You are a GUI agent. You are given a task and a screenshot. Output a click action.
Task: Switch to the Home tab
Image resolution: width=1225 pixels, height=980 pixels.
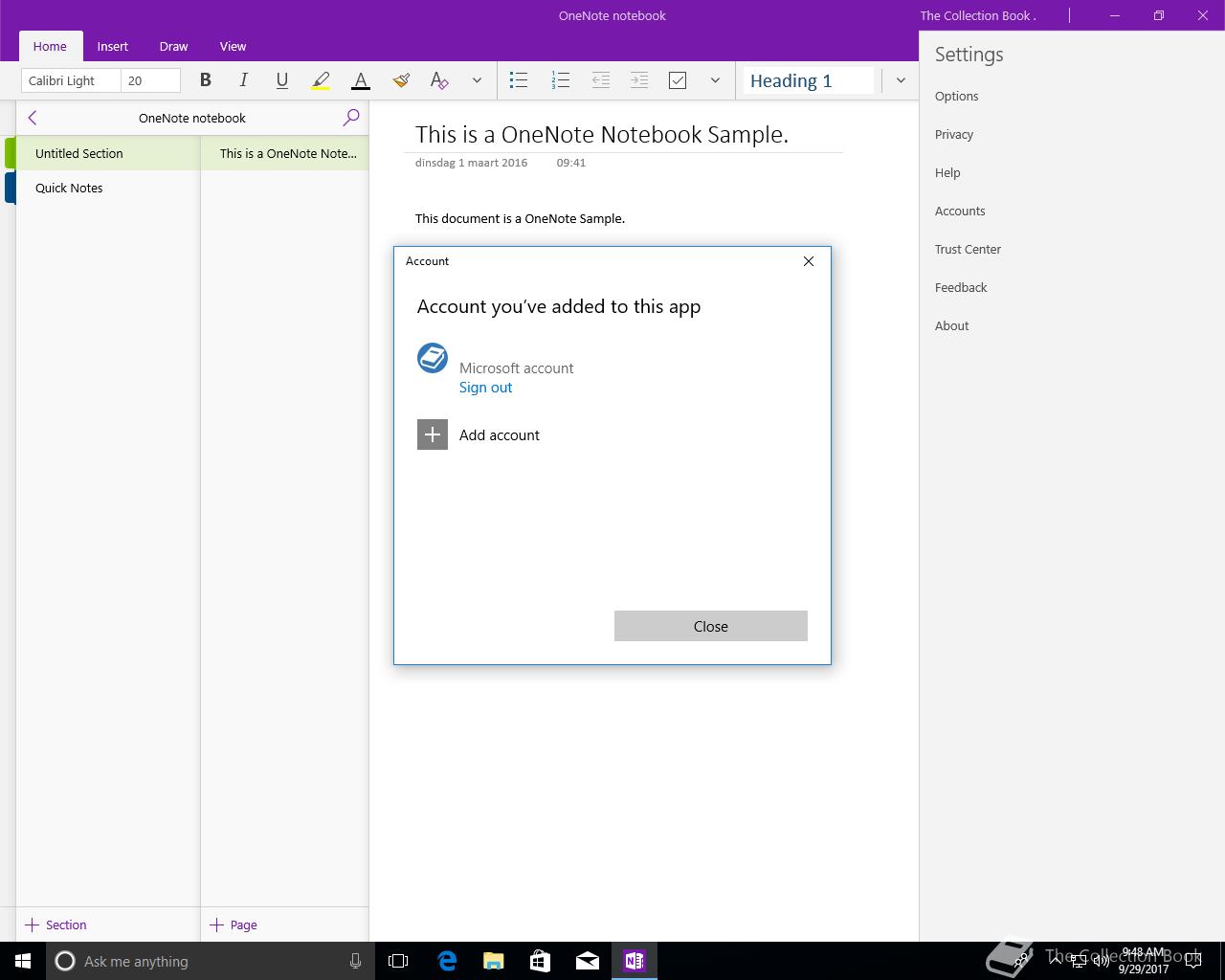(x=50, y=46)
